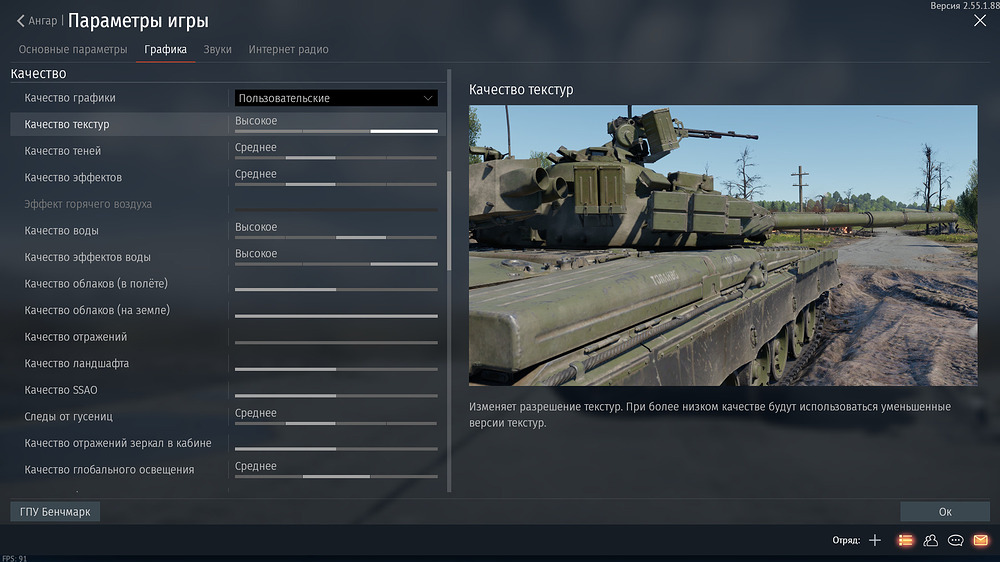1000x562 pixels.
Task: Open the Звуки tab
Action: click(217, 49)
